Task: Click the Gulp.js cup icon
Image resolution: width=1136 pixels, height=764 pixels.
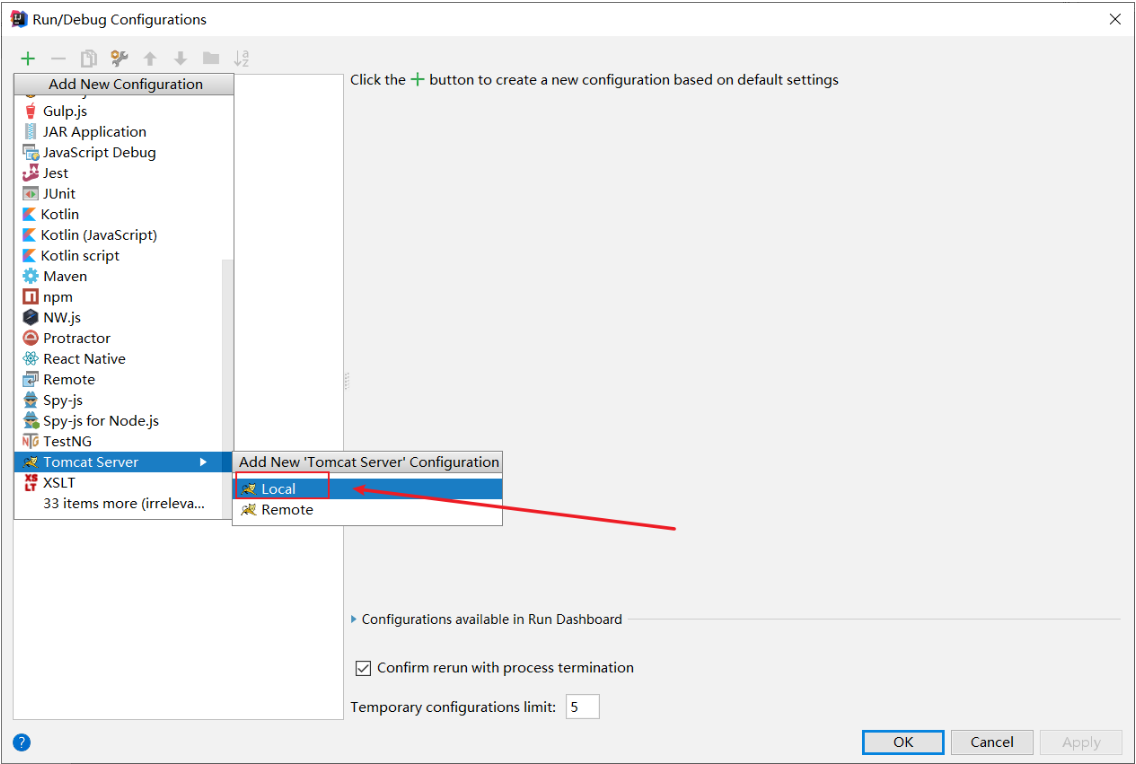Action: (30, 111)
